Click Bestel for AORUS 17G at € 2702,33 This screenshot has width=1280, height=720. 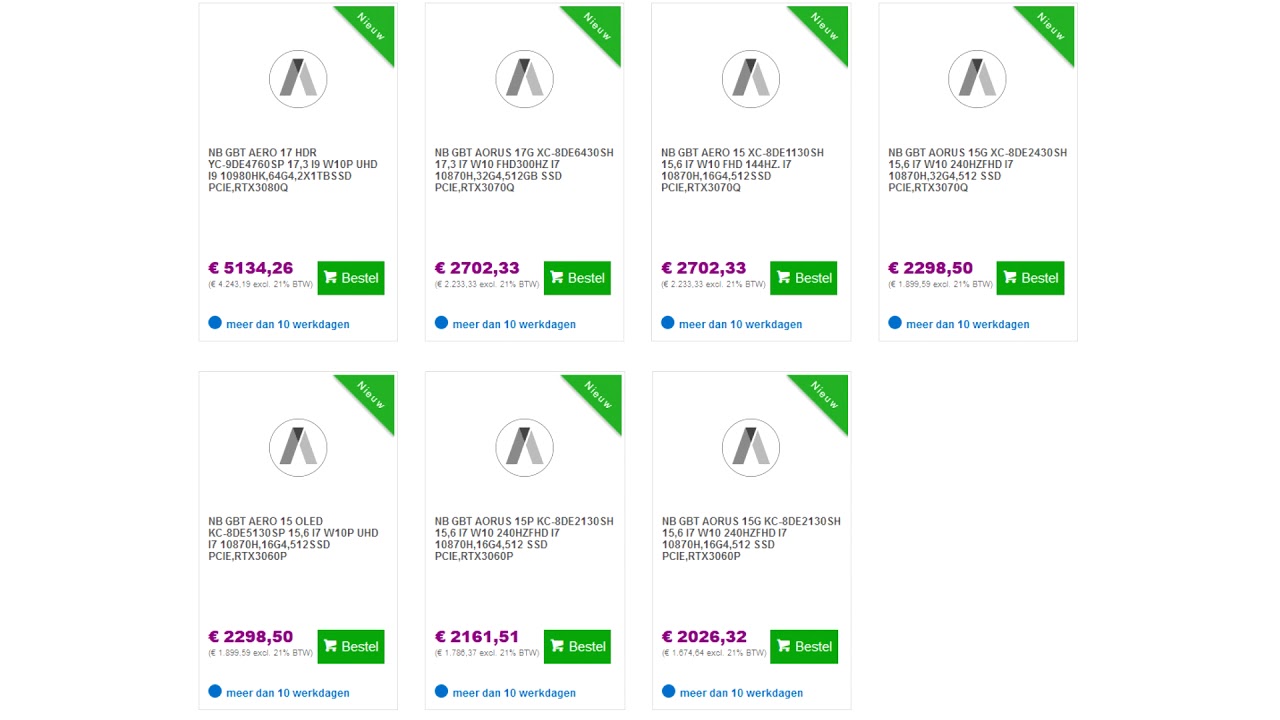[577, 278]
